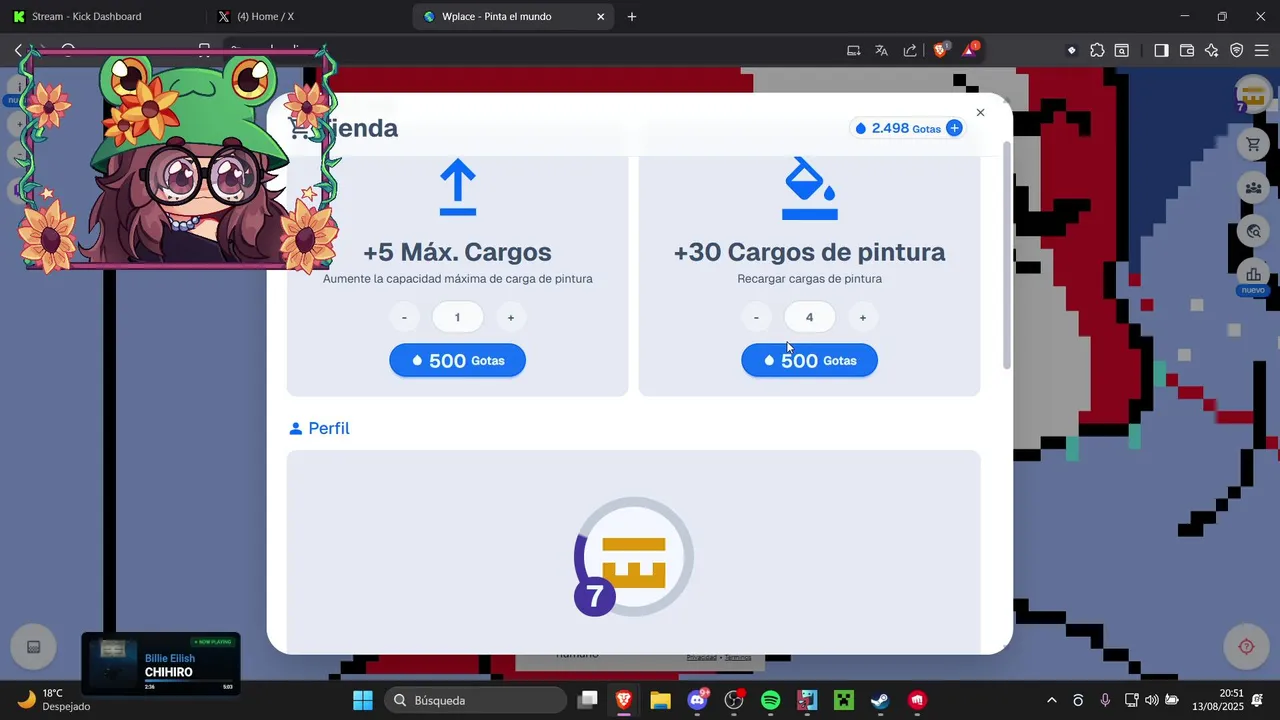
Task: Open Brave Rewards triangle icon
Action: (x=970, y=50)
